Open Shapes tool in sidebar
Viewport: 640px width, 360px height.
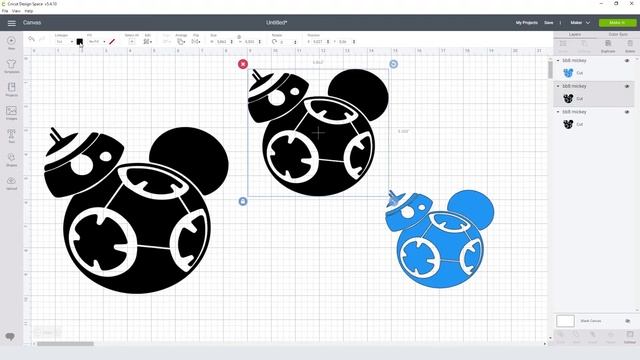(x=11, y=160)
